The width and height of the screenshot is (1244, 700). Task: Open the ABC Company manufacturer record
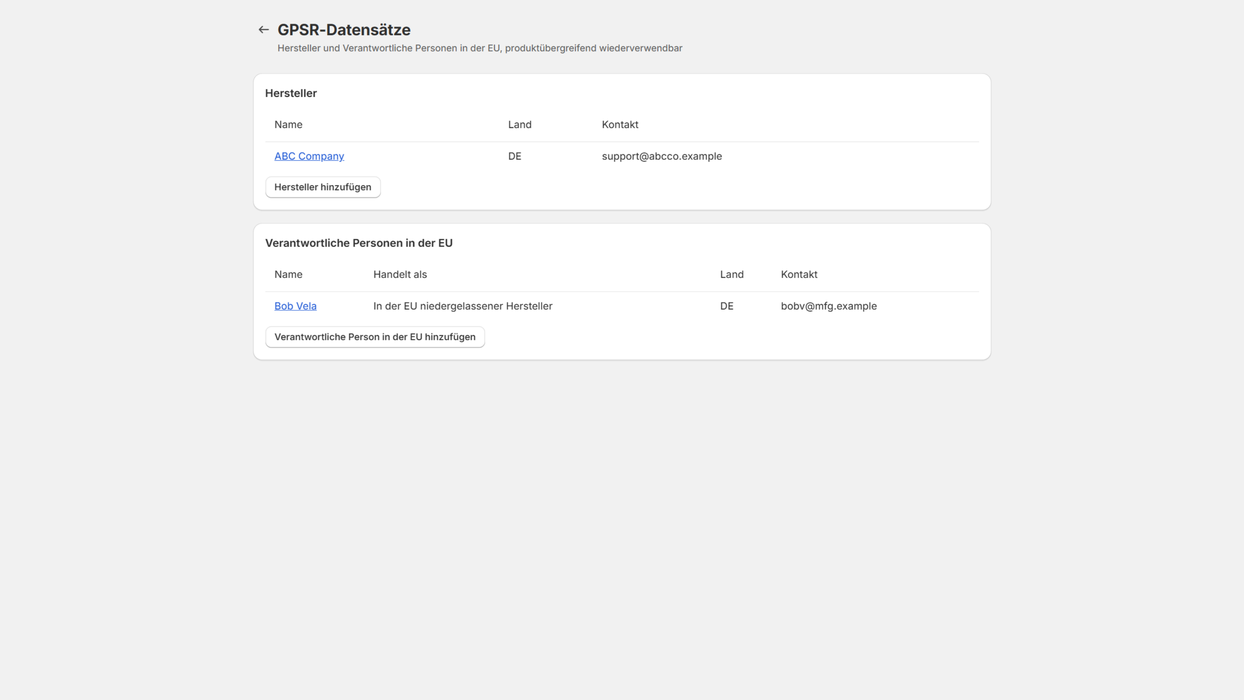[x=309, y=156]
